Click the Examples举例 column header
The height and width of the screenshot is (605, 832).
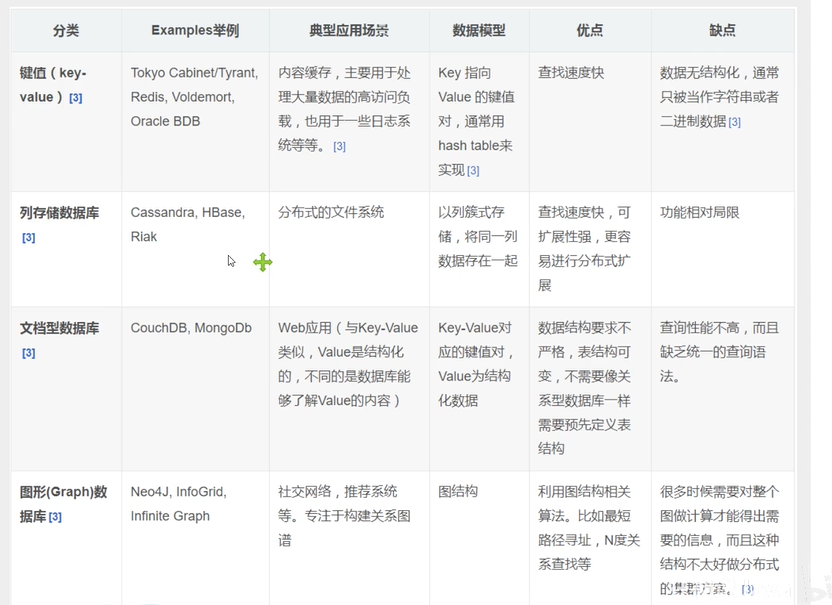click(x=195, y=31)
